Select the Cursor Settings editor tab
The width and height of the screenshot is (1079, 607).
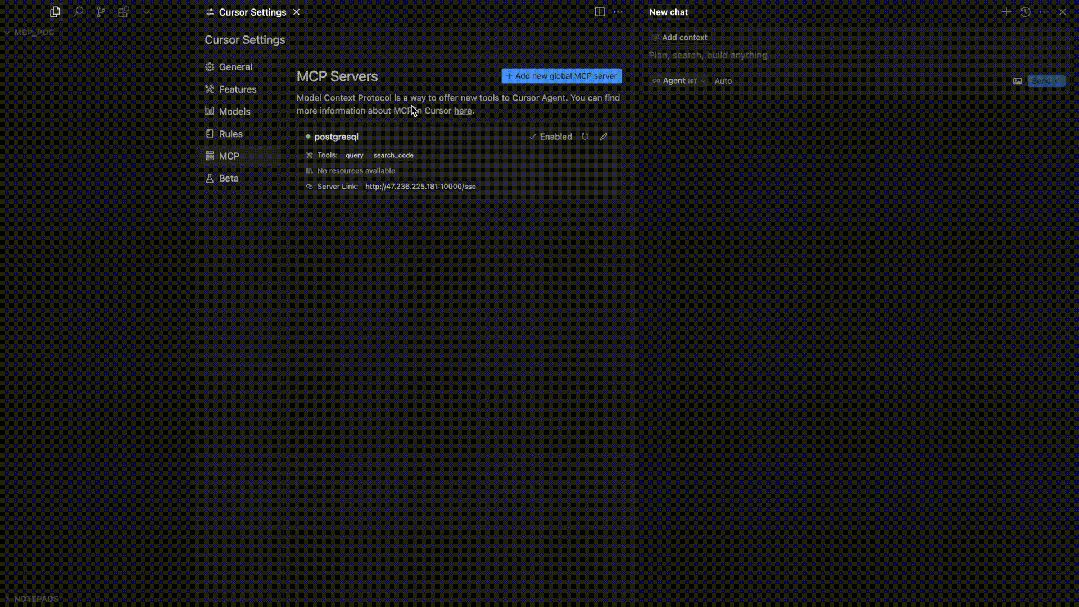(x=252, y=12)
